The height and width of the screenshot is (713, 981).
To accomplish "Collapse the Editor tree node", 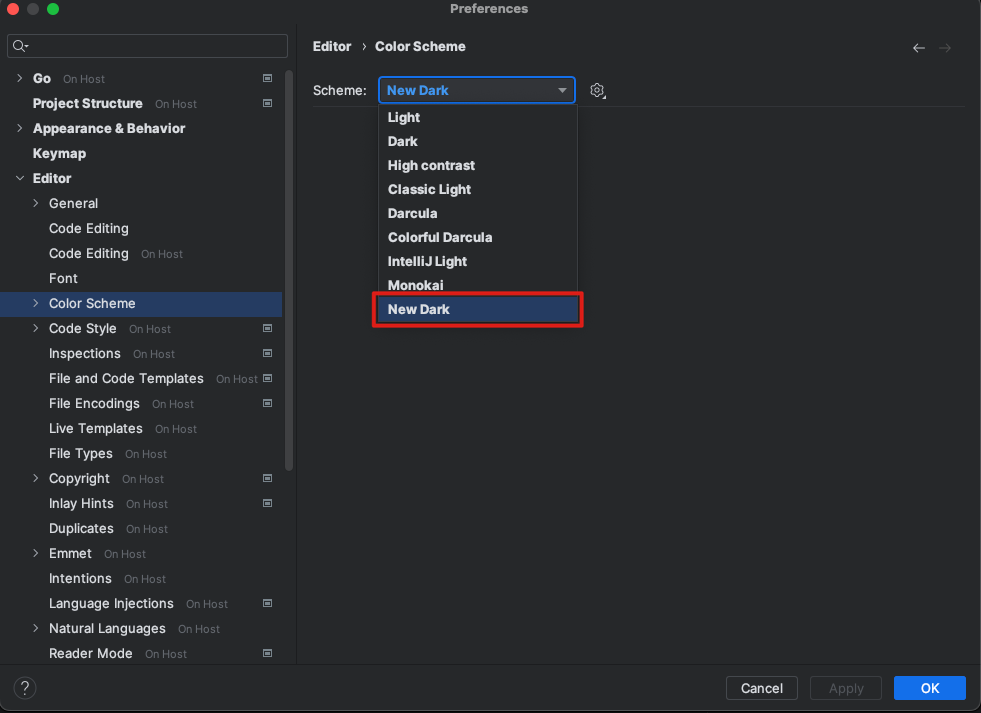I will click(18, 178).
